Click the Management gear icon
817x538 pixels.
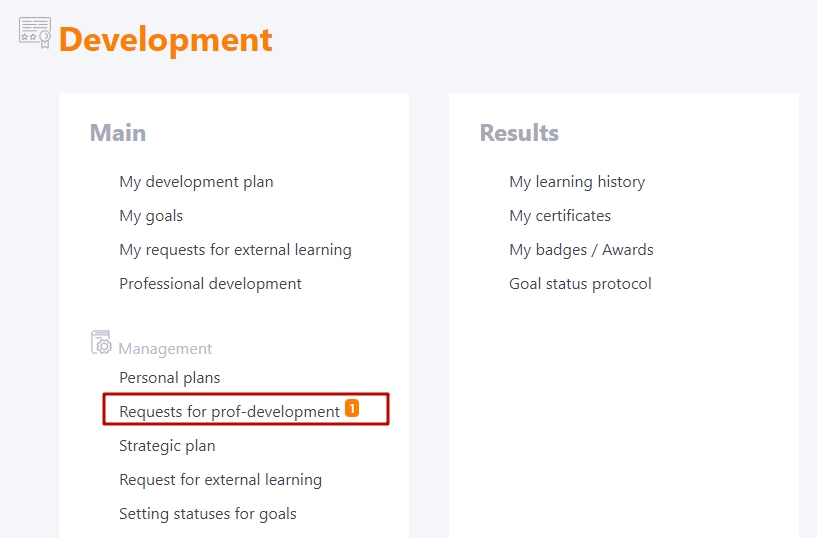pyautogui.click(x=101, y=342)
